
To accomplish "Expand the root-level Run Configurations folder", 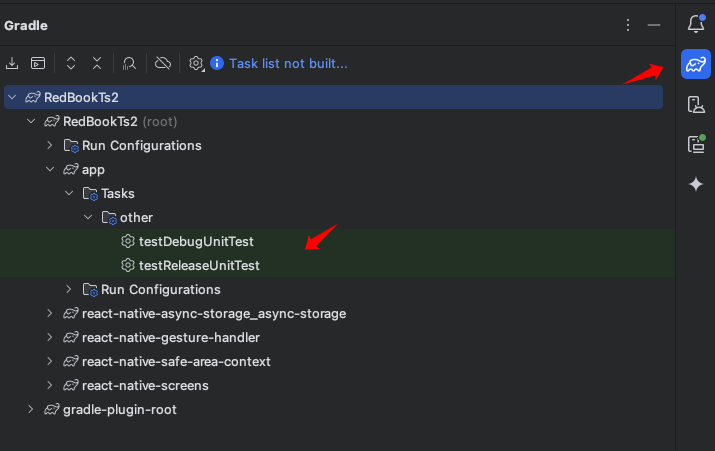I will pos(50,145).
